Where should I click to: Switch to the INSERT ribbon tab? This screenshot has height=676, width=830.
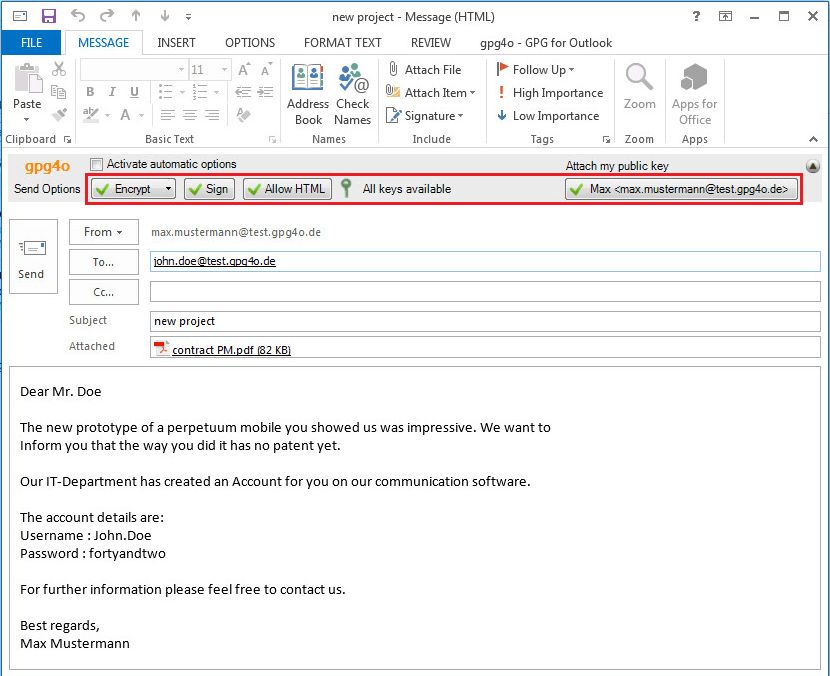tap(176, 43)
